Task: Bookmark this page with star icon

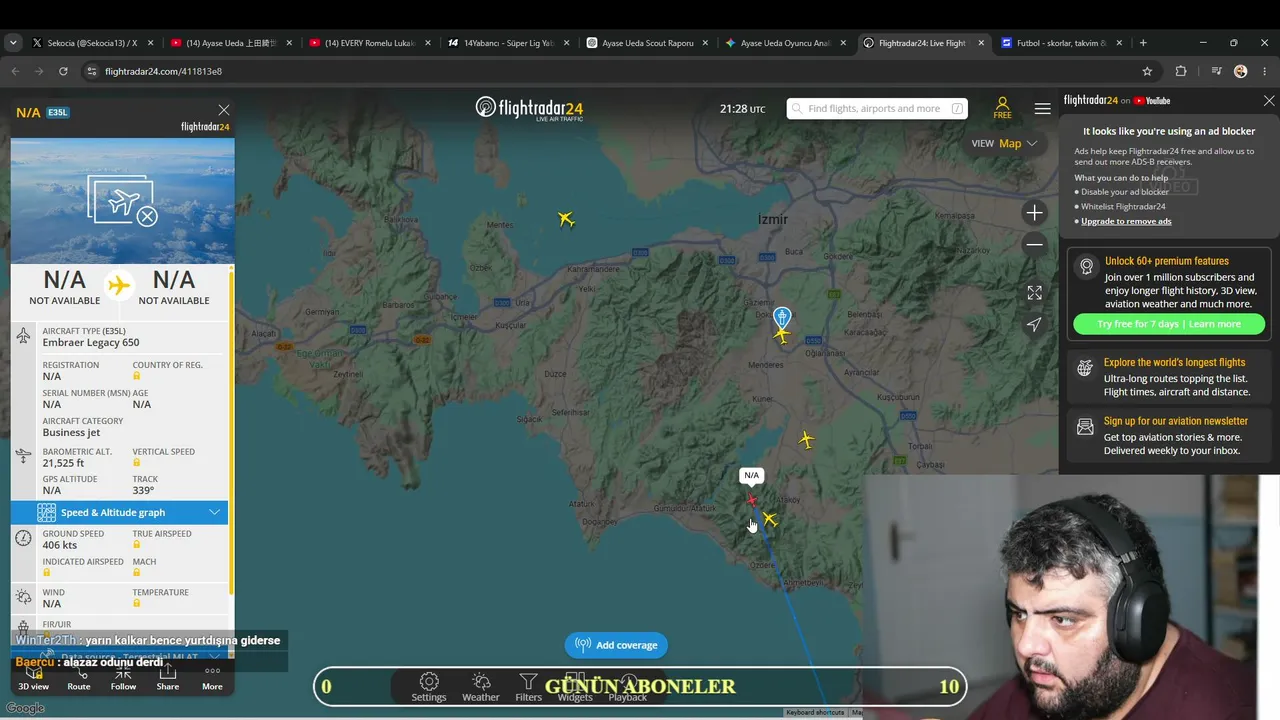Action: [1147, 72]
